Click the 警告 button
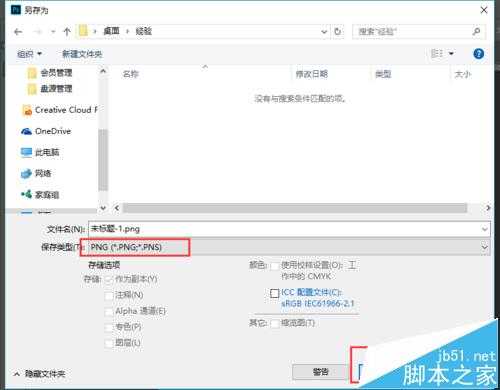Viewport: 500px width, 390px height. coord(320,372)
